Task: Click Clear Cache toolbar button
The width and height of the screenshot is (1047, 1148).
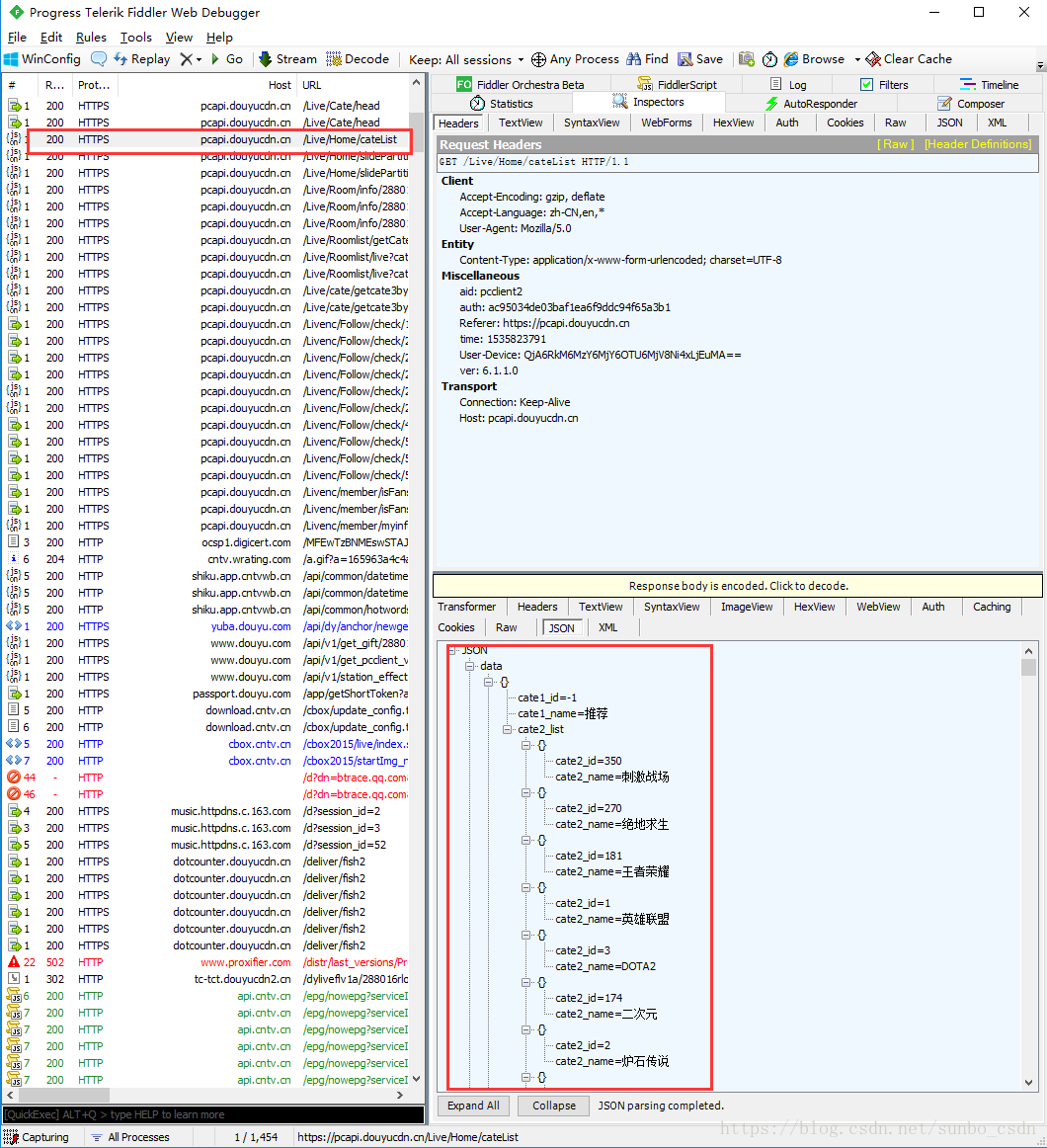Action: pos(909,59)
